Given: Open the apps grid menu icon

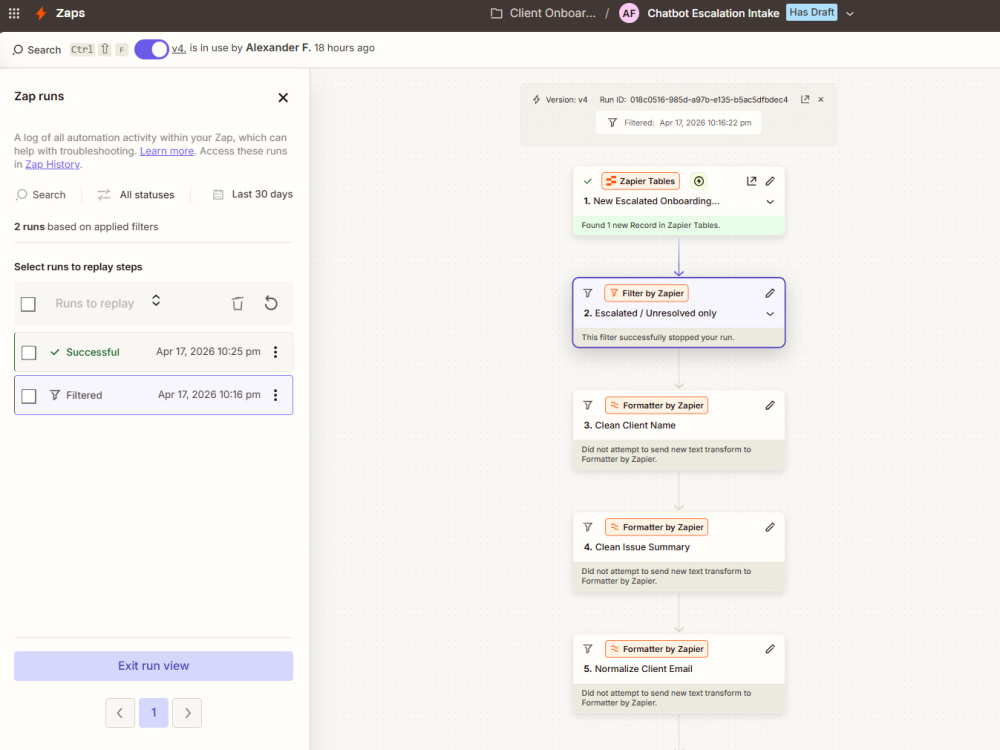Looking at the screenshot, I should [x=14, y=13].
